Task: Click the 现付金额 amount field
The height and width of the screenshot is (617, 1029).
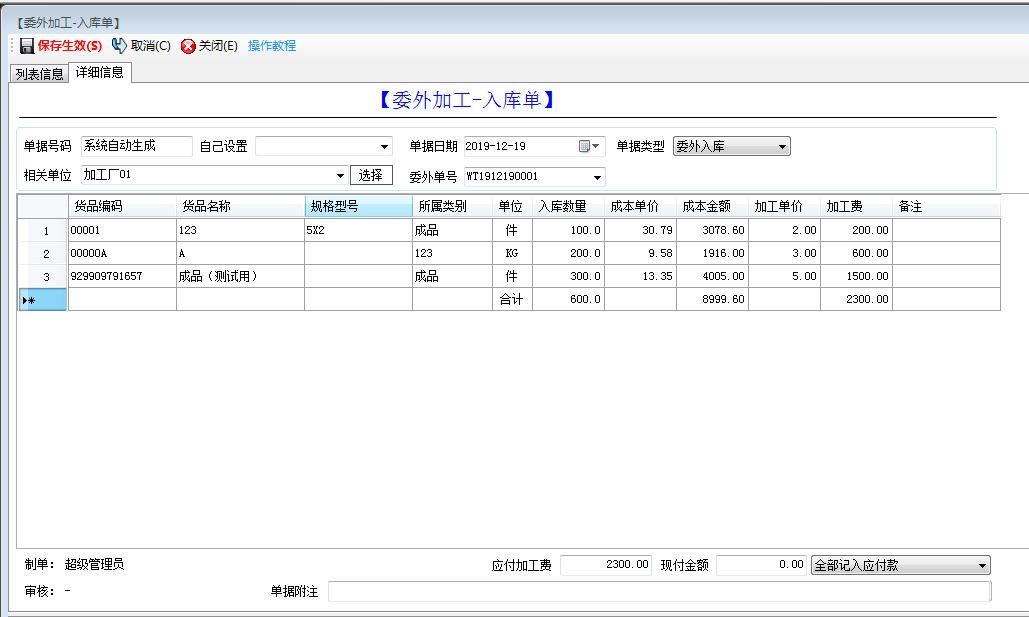Action: [x=761, y=566]
